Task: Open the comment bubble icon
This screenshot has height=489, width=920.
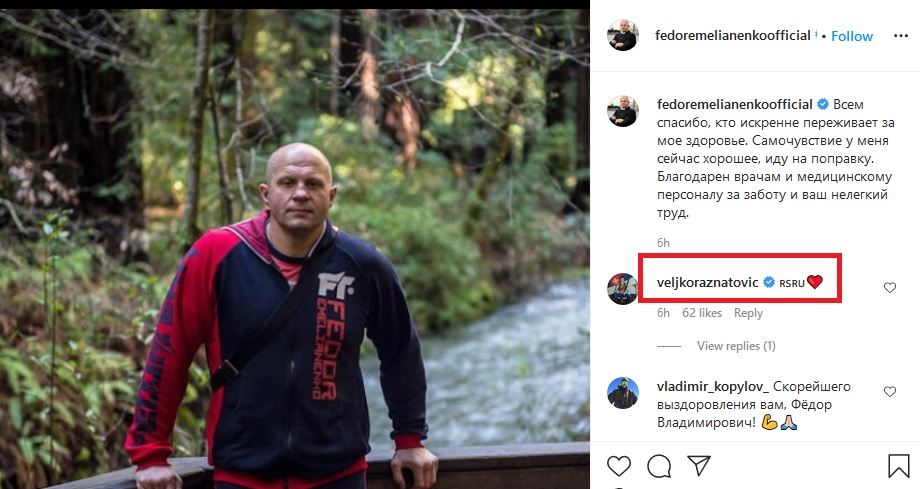Action: click(658, 466)
